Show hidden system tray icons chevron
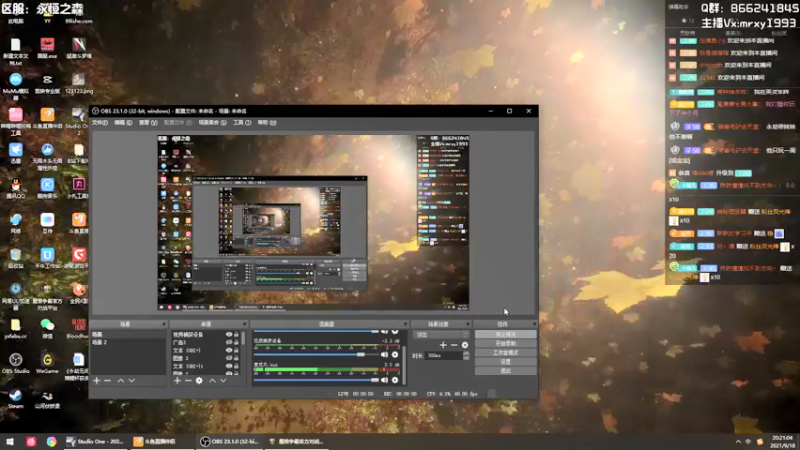 [x=738, y=442]
